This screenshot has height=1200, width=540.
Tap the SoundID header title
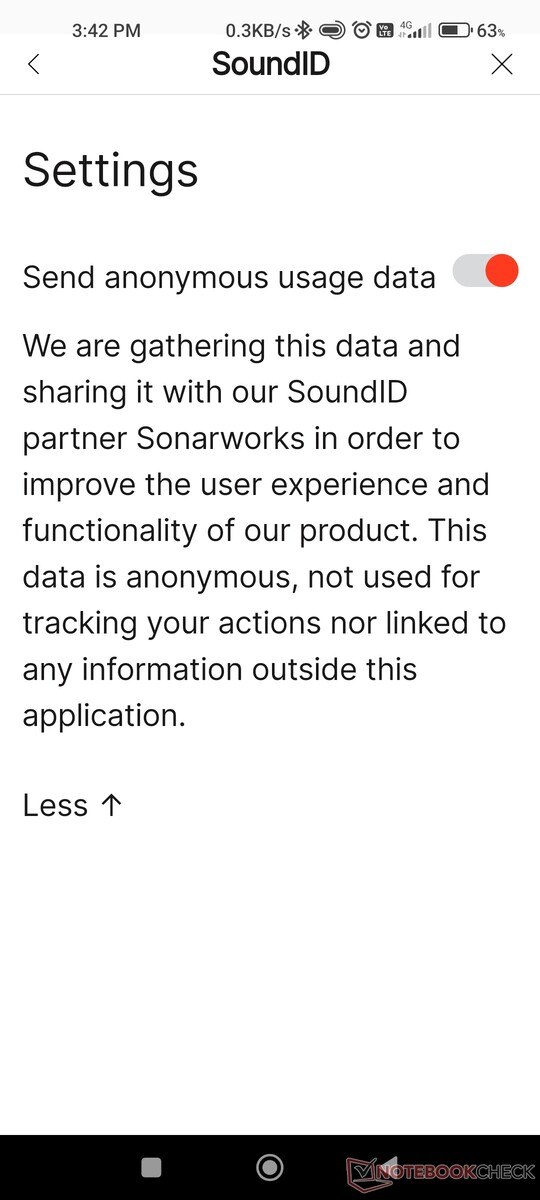point(271,64)
